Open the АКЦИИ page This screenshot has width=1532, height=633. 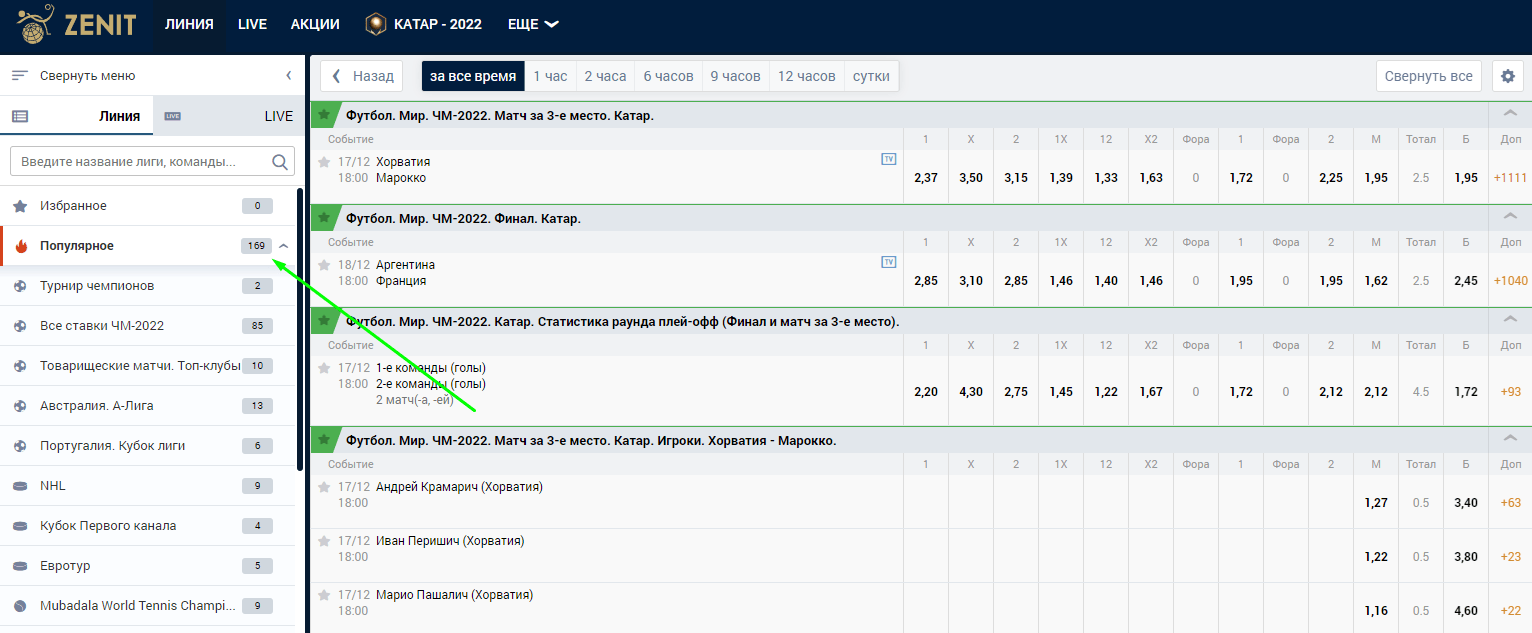click(x=315, y=24)
